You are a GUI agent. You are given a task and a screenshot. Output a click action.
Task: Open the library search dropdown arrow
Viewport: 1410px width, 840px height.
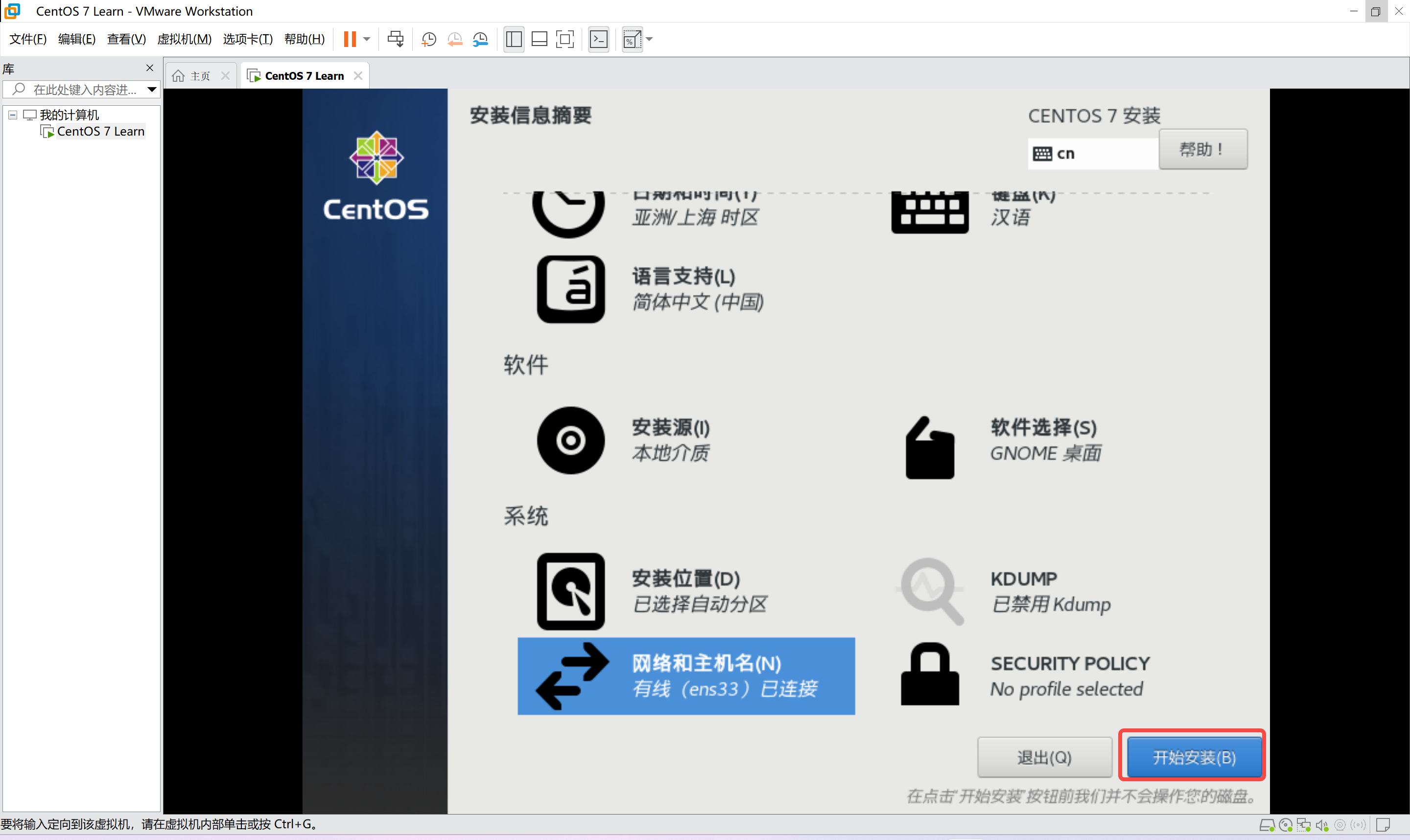pos(152,90)
